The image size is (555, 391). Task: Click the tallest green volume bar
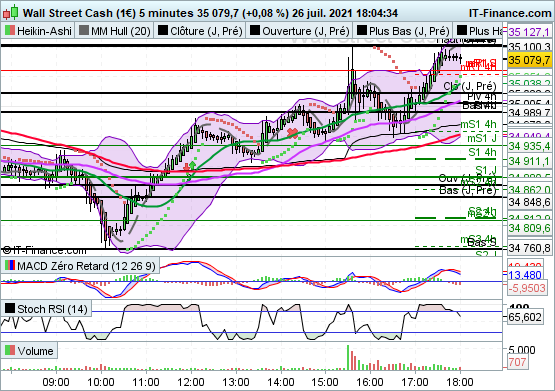click(x=348, y=357)
